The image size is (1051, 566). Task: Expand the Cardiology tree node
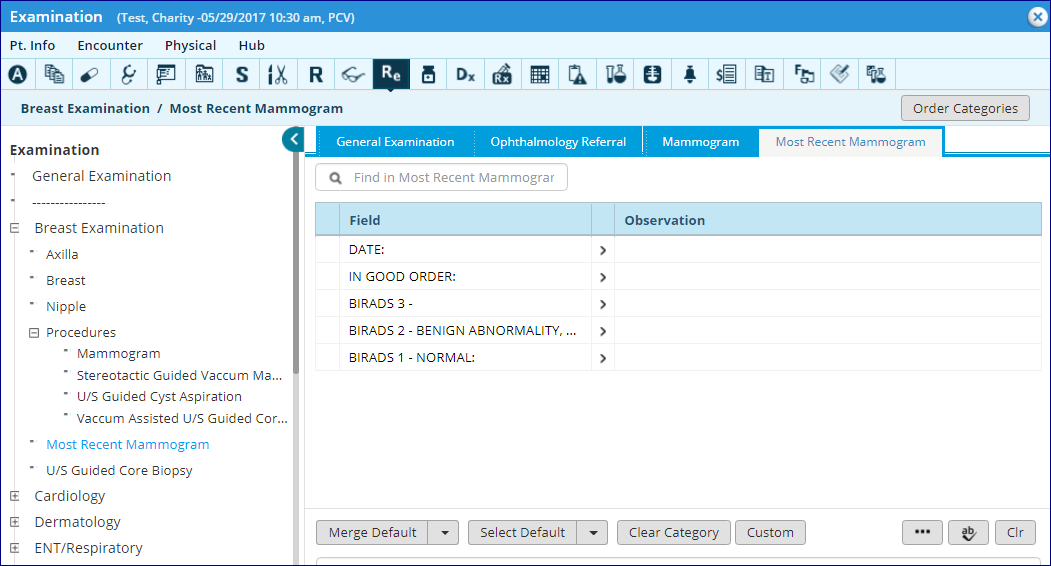coord(15,496)
